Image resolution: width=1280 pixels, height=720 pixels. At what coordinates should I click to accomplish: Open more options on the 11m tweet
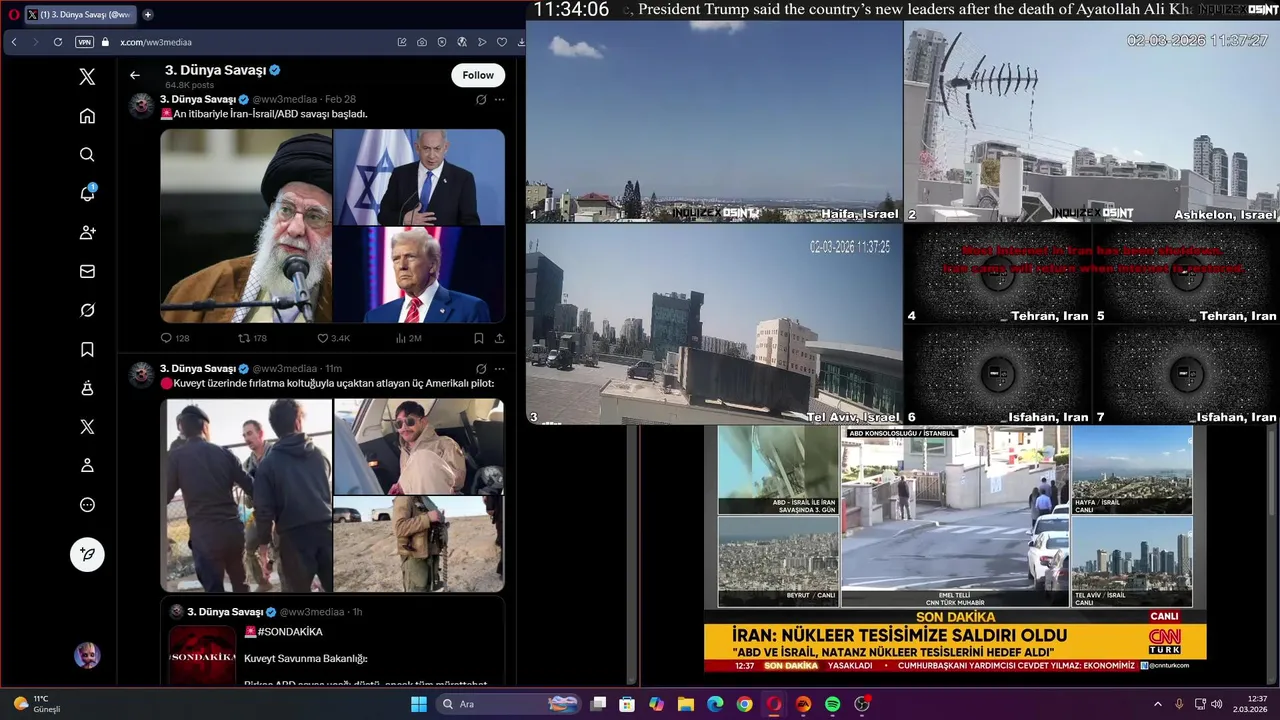tap(499, 368)
